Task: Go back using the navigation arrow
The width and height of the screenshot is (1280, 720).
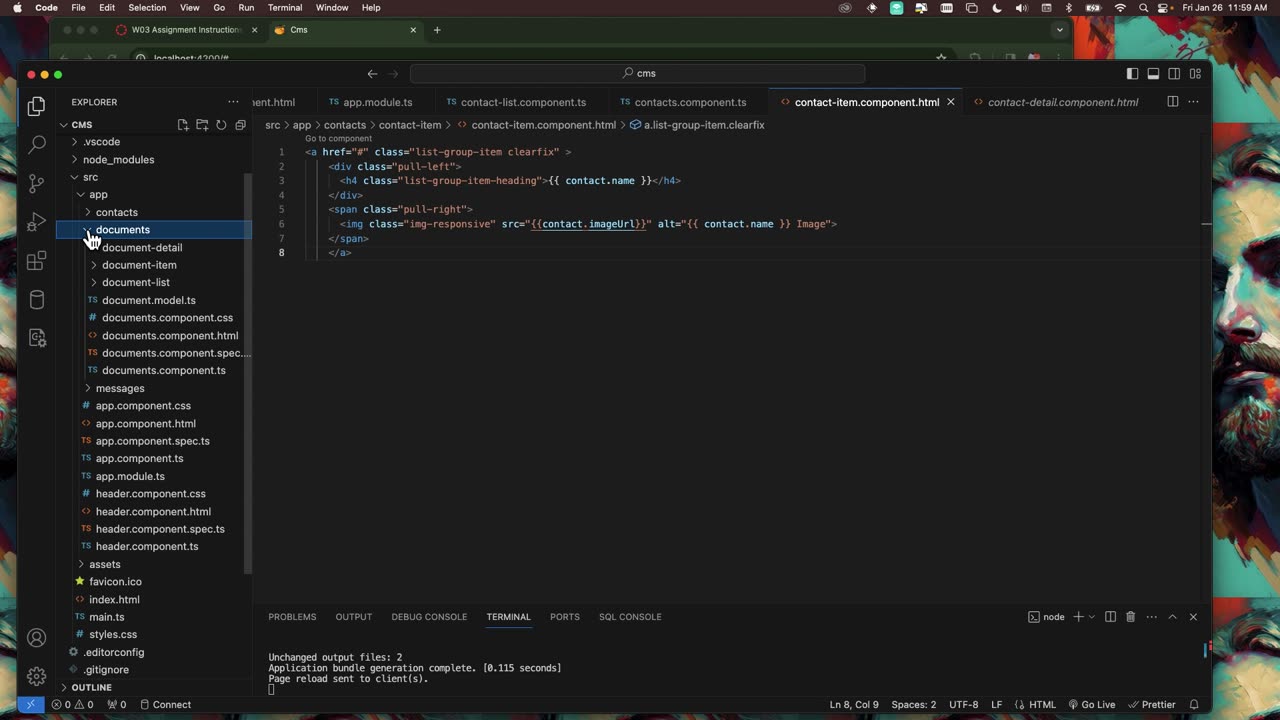Action: pos(372,73)
